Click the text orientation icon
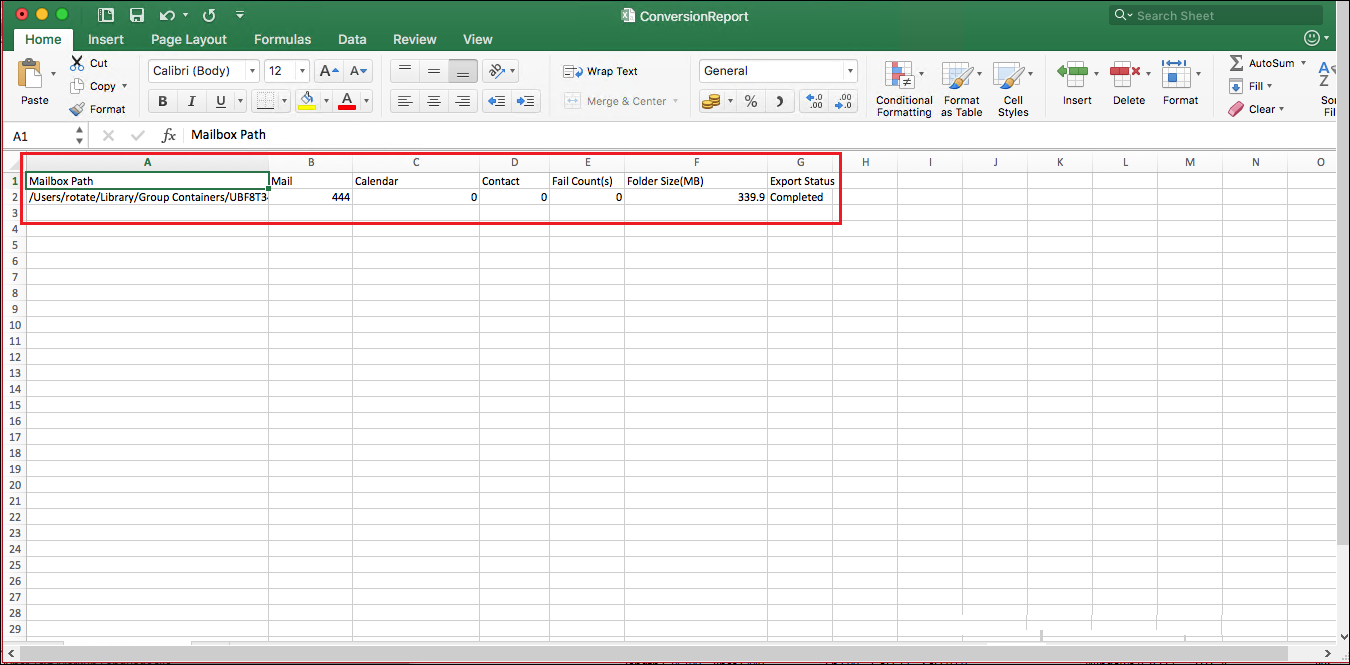This screenshot has height=665, width=1350. click(495, 71)
